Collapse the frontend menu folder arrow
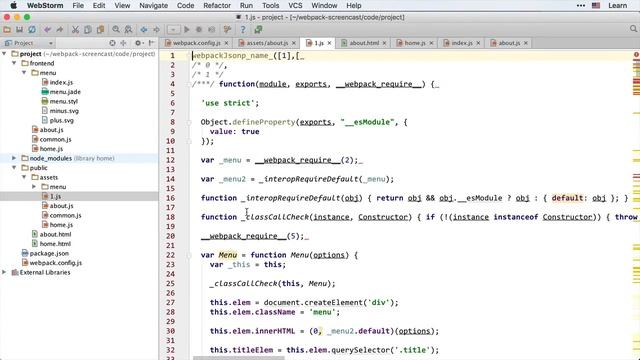Image resolution: width=640 pixels, height=360 pixels. tap(24, 72)
